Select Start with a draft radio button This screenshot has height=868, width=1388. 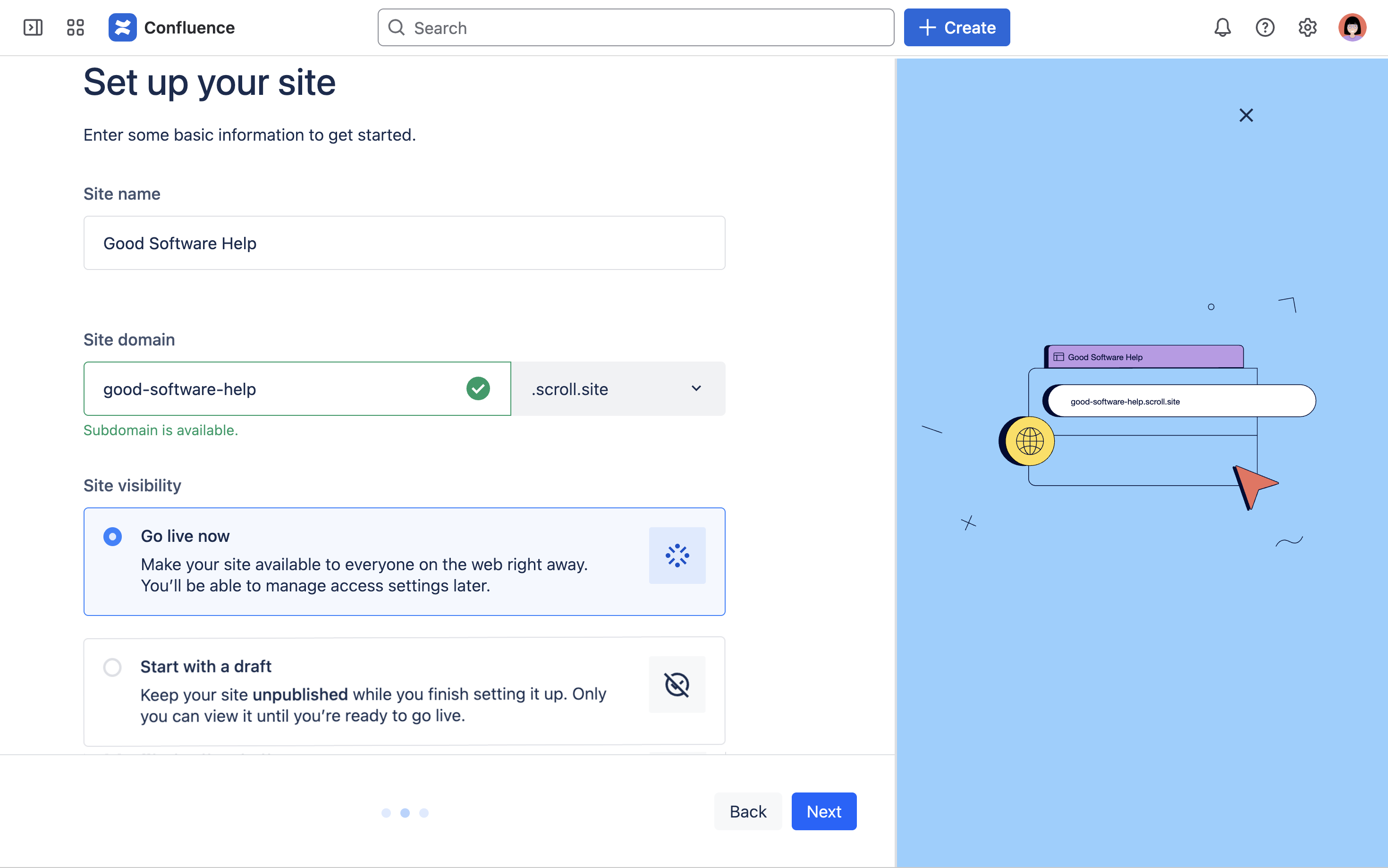(x=112, y=667)
